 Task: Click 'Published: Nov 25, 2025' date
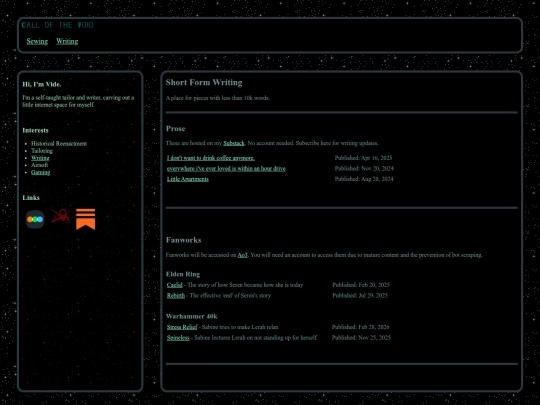click(361, 338)
